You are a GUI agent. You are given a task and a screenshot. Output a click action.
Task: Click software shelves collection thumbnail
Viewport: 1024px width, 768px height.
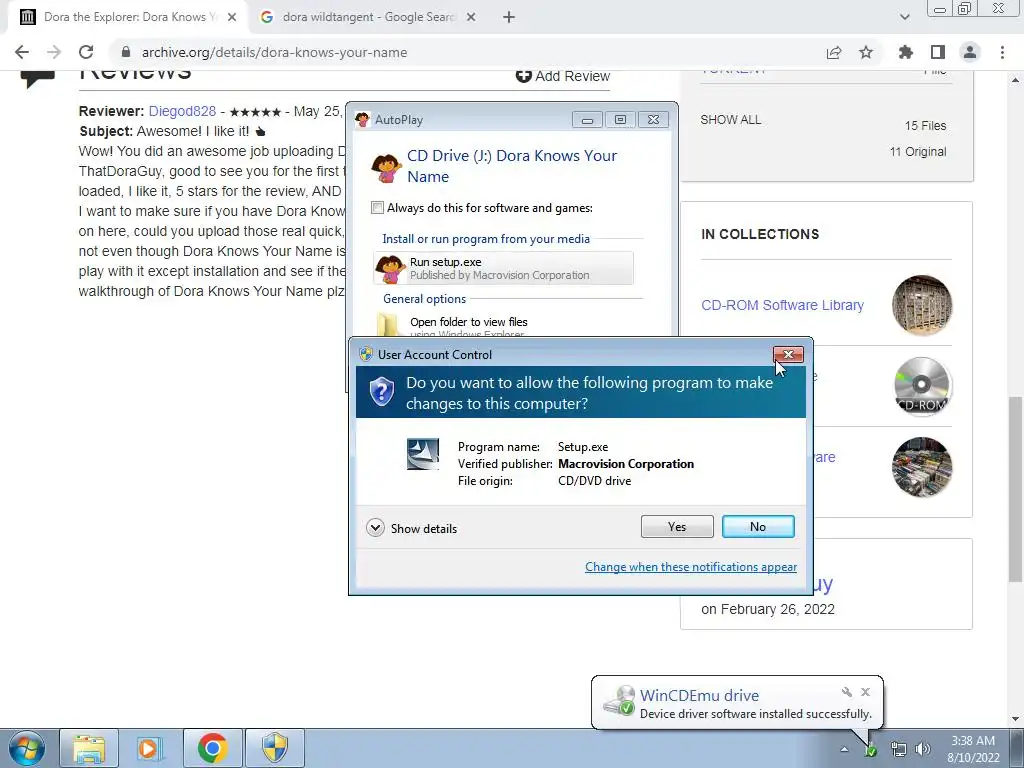click(x=922, y=467)
